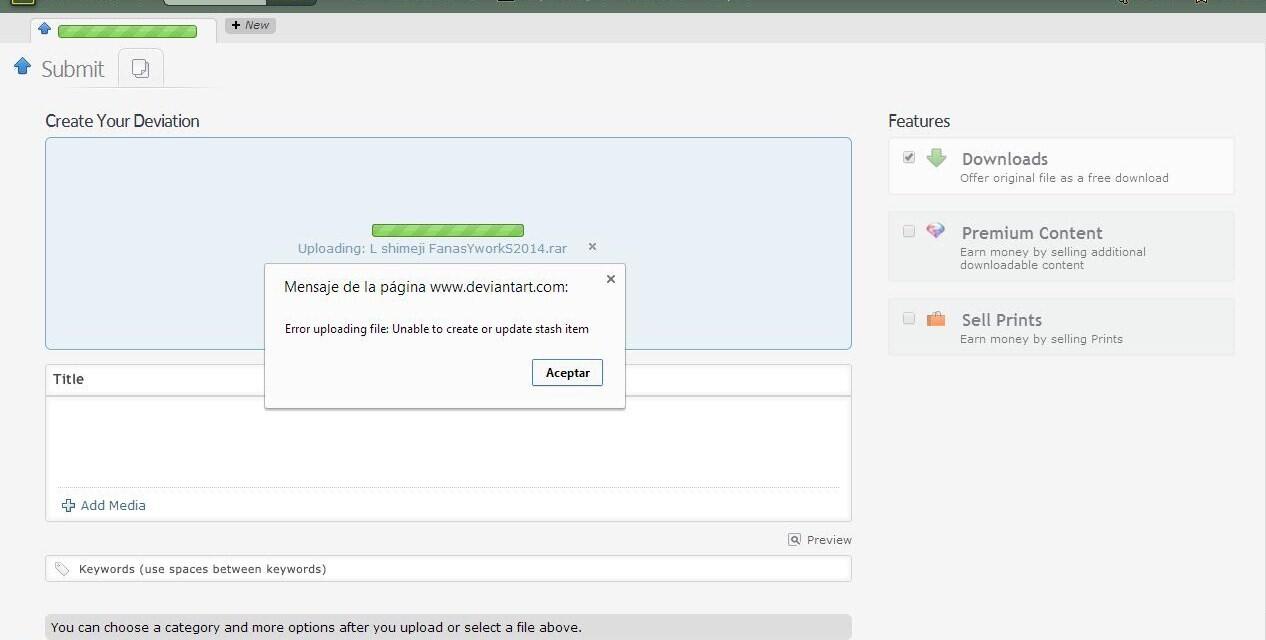
Task: Click the error uploading file message text
Action: 437,329
